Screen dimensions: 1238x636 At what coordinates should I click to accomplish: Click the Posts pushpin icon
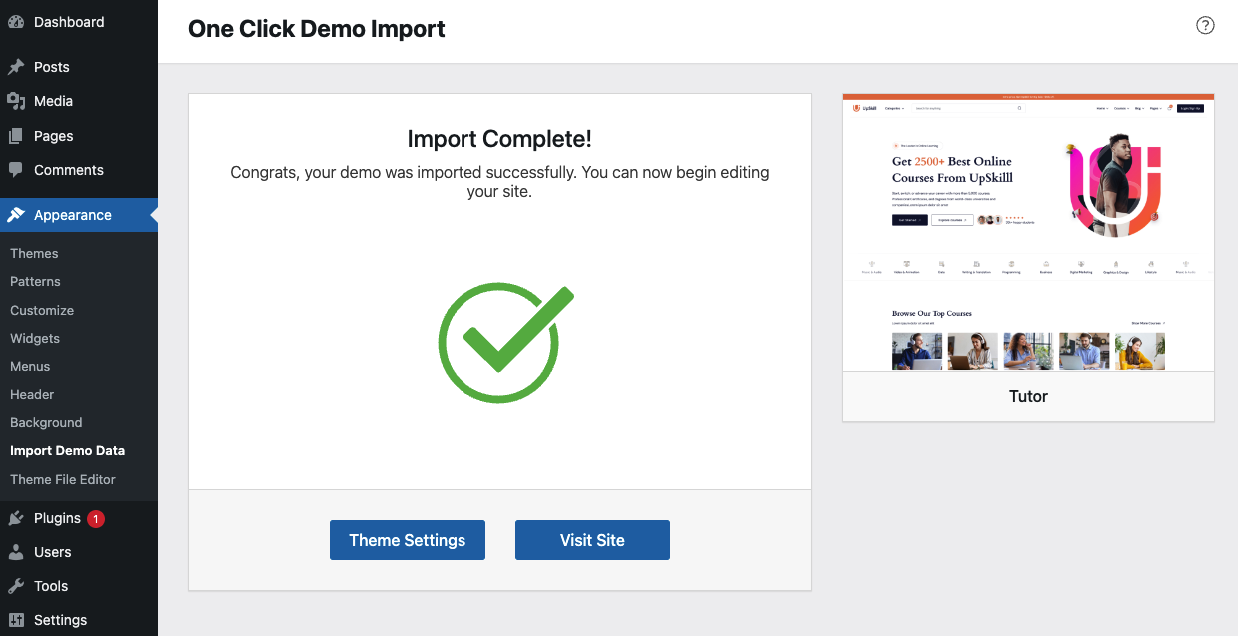click(x=16, y=67)
